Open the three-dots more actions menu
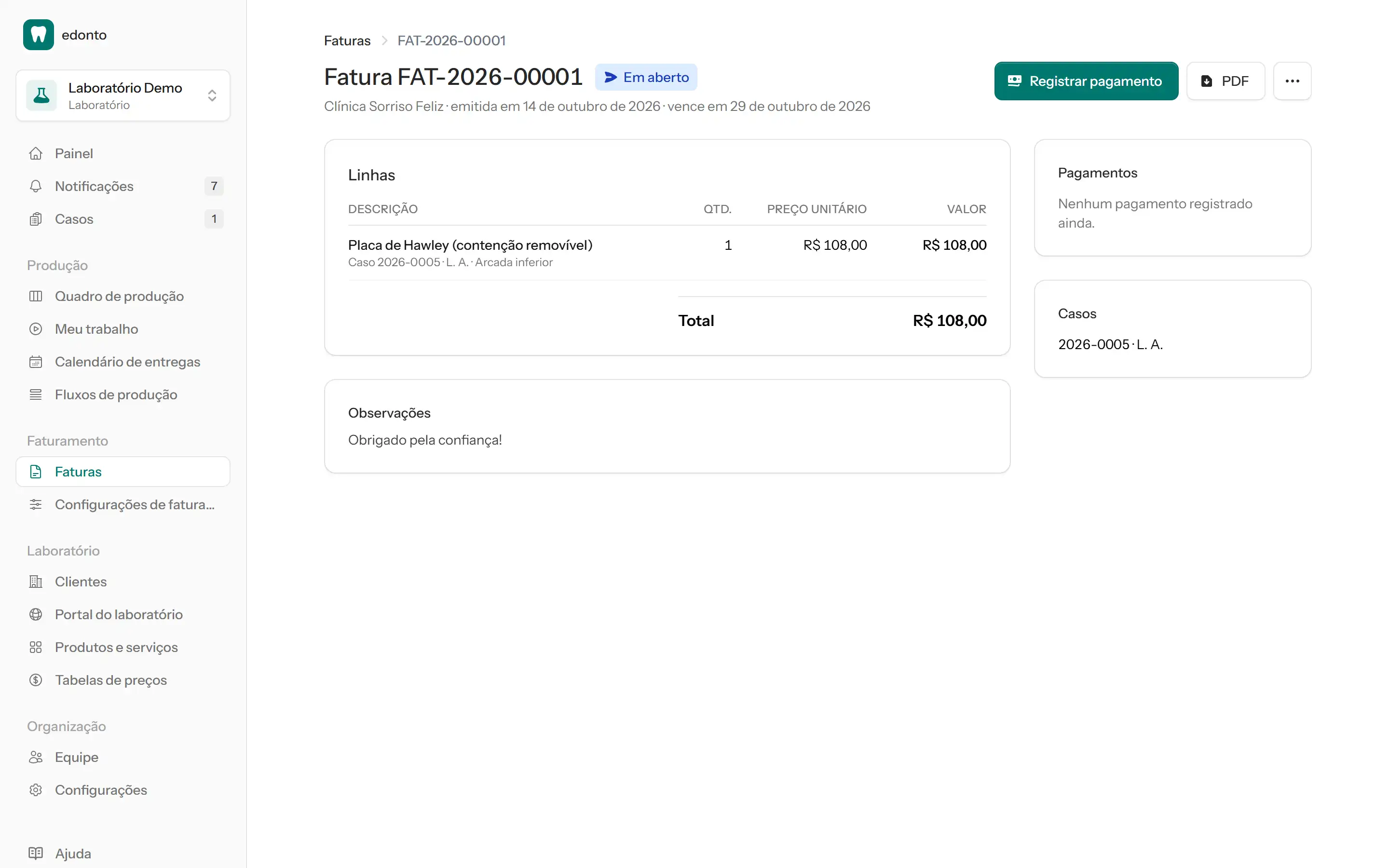The height and width of the screenshot is (868, 1389). click(1292, 81)
